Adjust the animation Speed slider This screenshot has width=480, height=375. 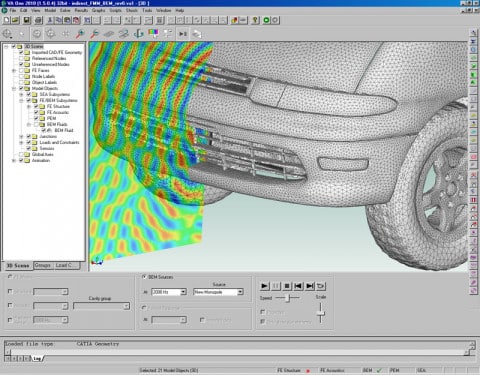(289, 298)
